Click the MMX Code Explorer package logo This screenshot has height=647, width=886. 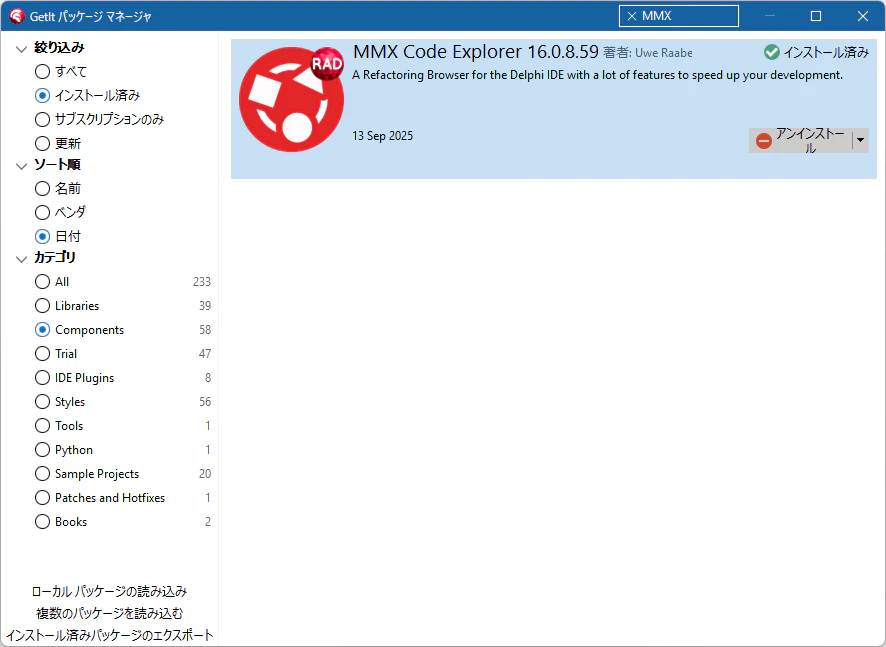pyautogui.click(x=292, y=99)
